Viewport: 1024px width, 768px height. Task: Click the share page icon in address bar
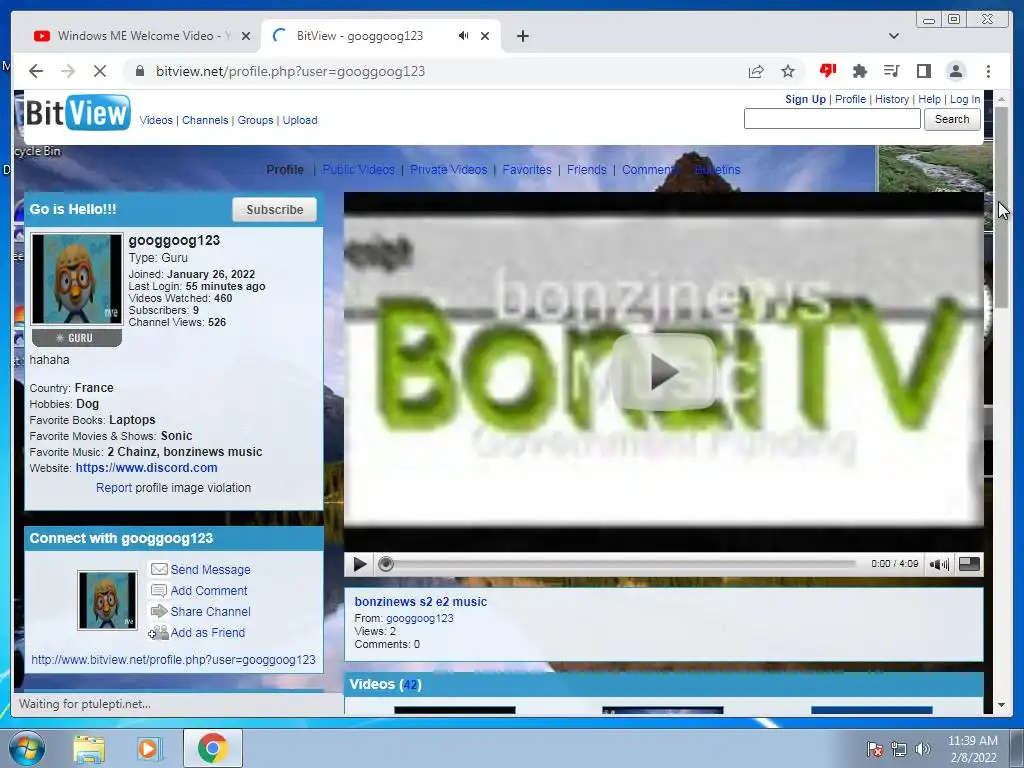756,71
